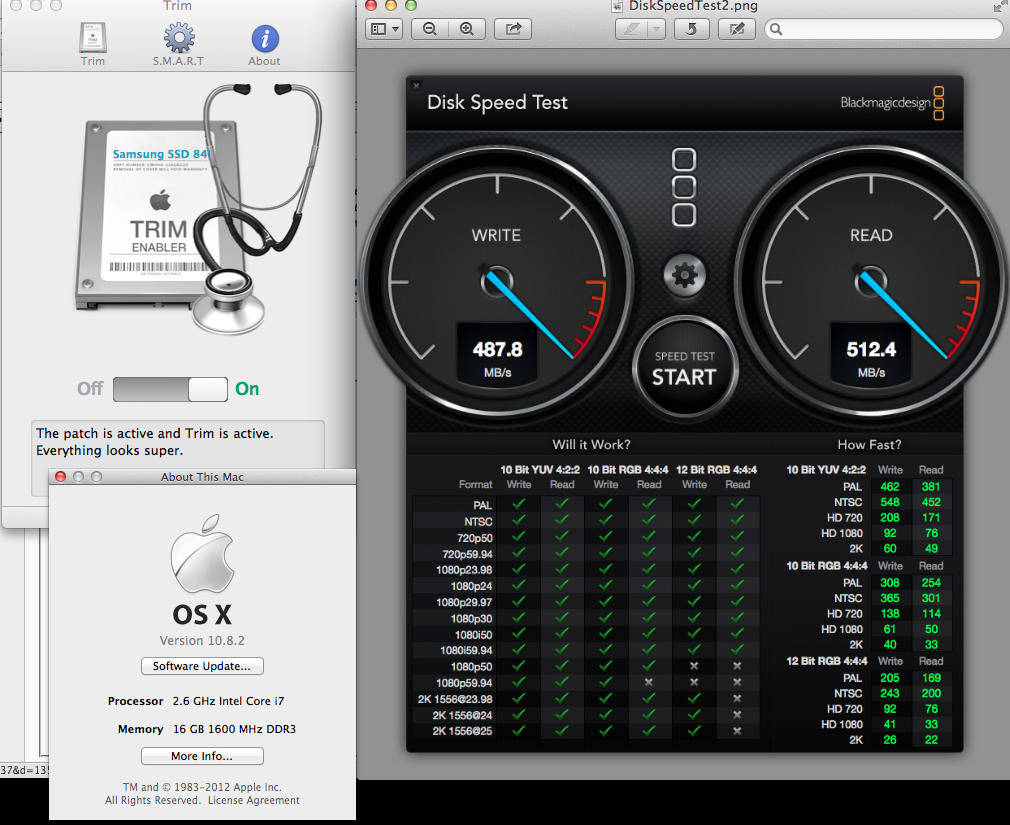Open the Preview view mode dropdown
Screen dimensions: 1010x825
[x=385, y=29]
